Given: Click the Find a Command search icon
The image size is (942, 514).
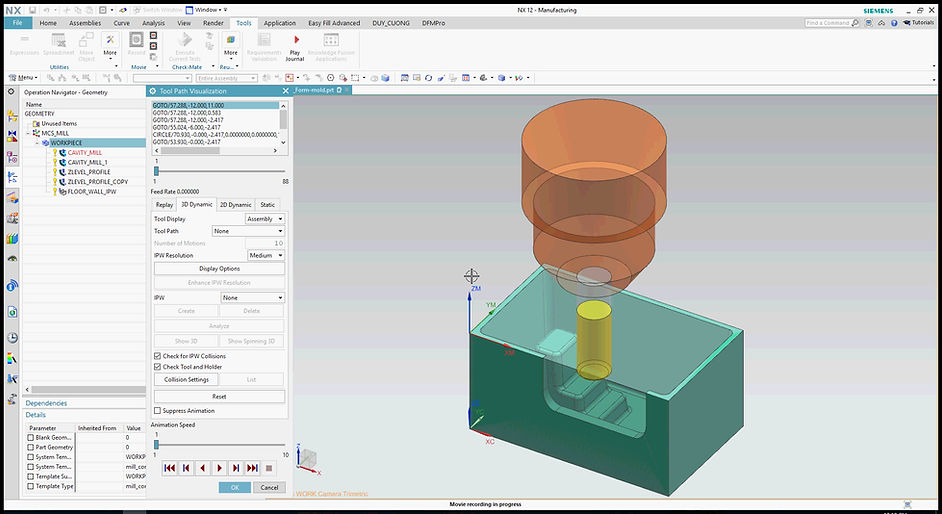Looking at the screenshot, I should point(855,23).
